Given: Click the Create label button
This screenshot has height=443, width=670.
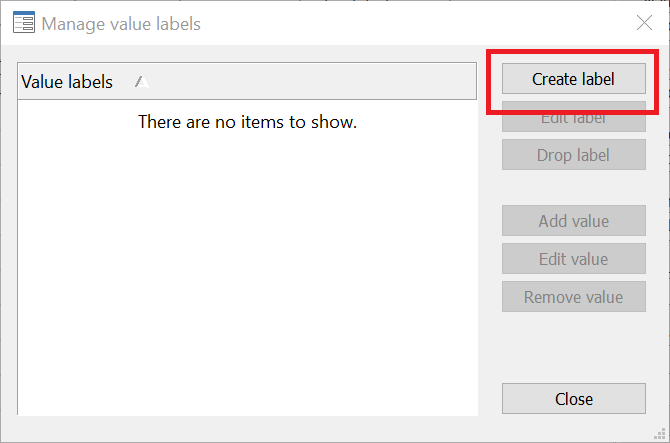Looking at the screenshot, I should (x=573, y=79).
